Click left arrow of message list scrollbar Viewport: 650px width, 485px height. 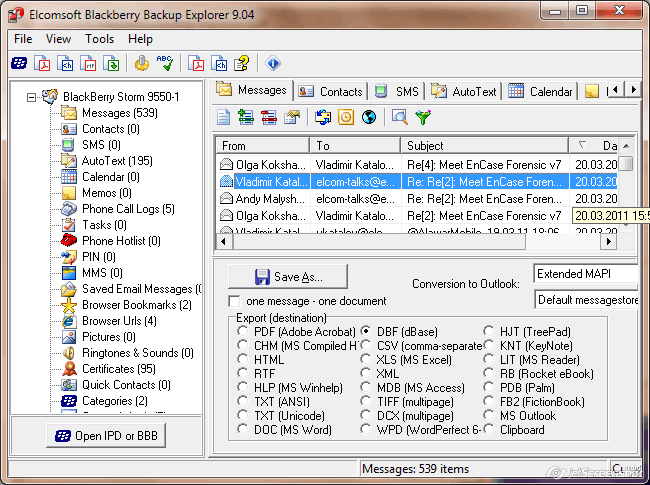pos(224,241)
